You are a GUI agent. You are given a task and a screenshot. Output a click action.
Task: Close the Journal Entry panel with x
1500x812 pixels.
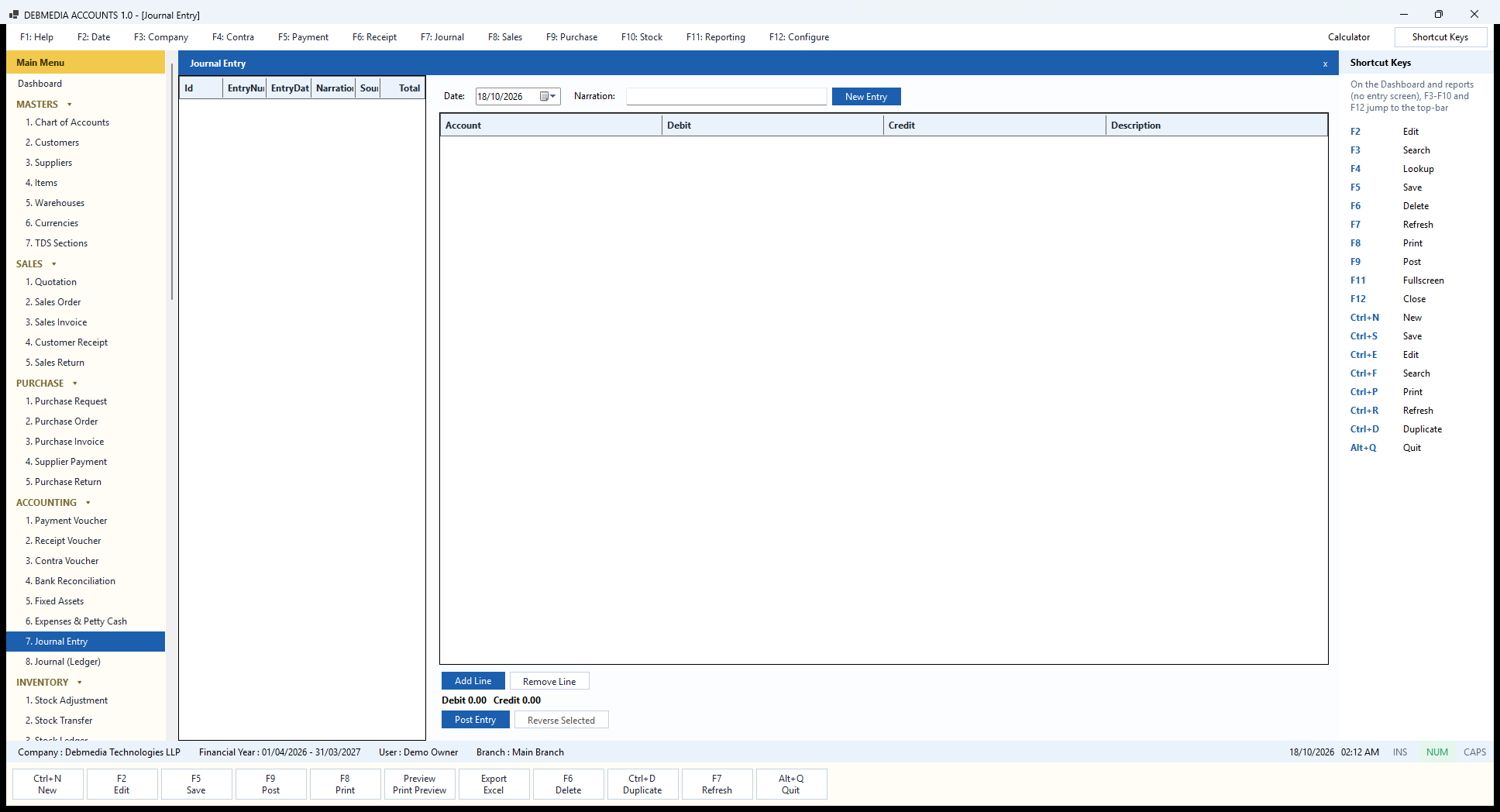point(1325,64)
